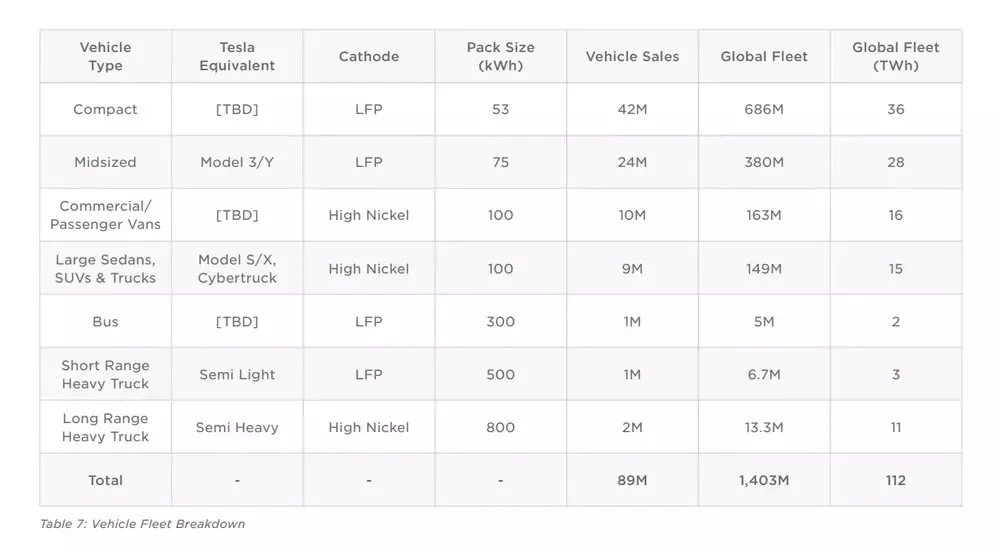The image size is (1000, 552).
Task: Click the "Table 7: Vehicle Fleet Breakdown" caption
Action: pyautogui.click(x=143, y=524)
